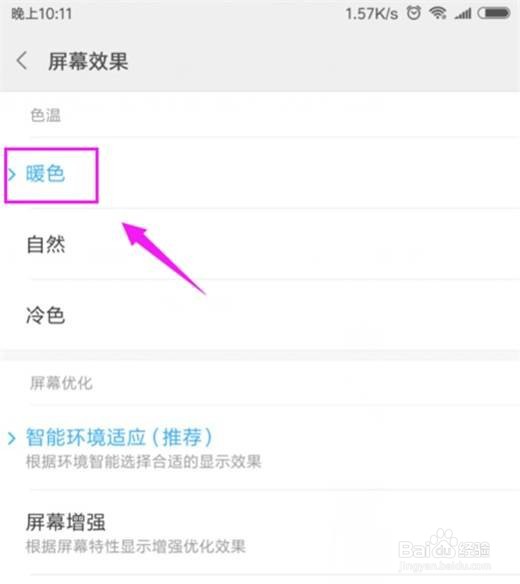Select the 暖色 color temperature option
Viewport: 520px width, 584px height.
260,174
